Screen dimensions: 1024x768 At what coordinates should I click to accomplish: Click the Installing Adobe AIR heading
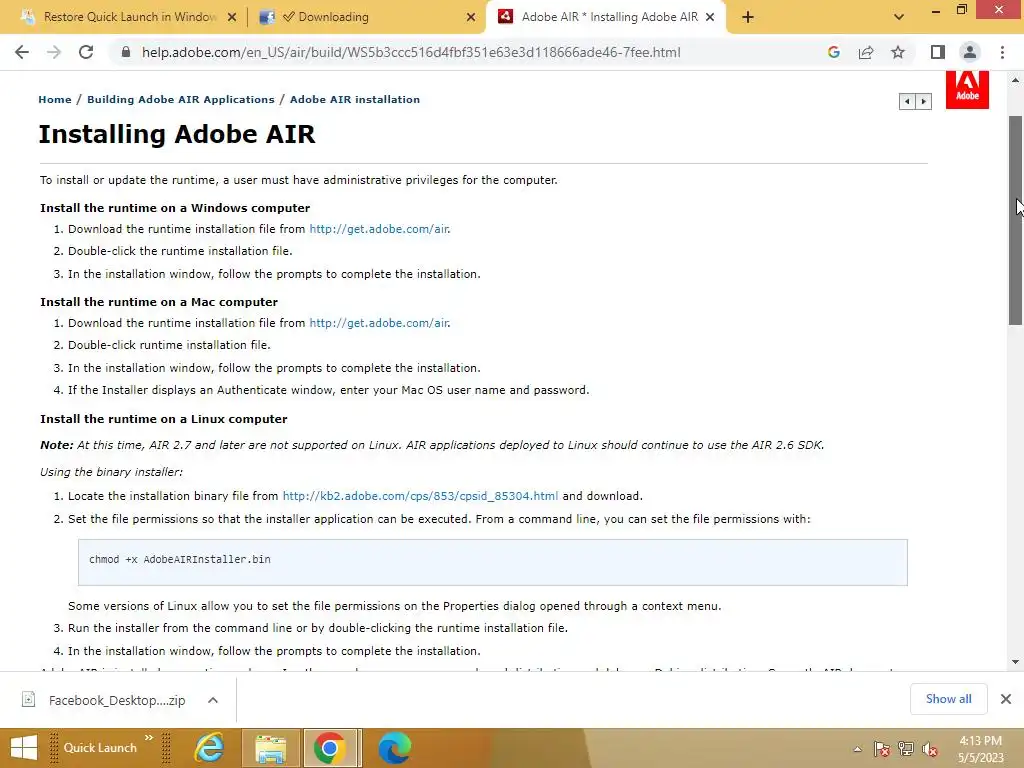coord(177,134)
